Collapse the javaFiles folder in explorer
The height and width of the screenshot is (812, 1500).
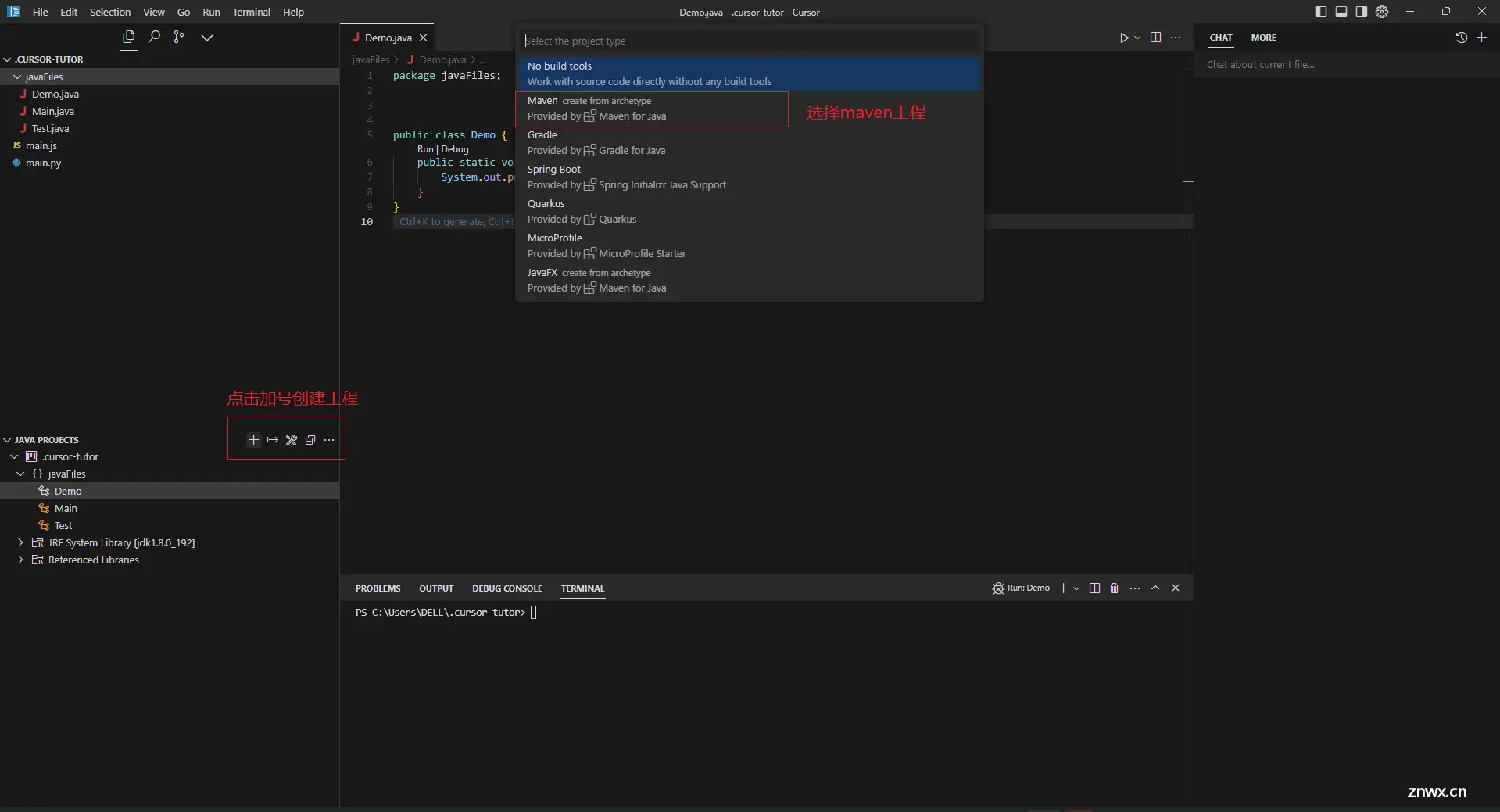tap(17, 77)
